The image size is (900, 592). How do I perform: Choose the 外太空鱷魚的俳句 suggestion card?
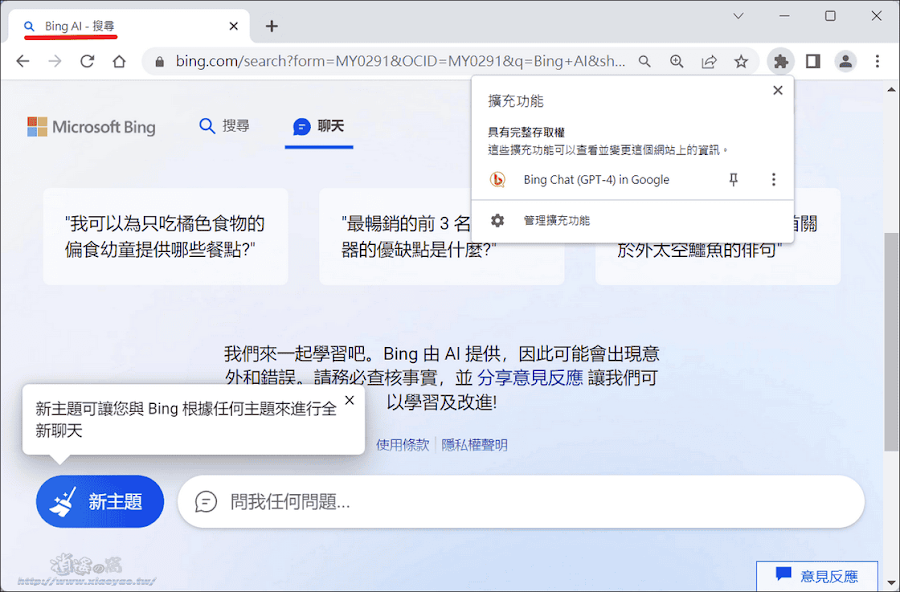click(717, 264)
